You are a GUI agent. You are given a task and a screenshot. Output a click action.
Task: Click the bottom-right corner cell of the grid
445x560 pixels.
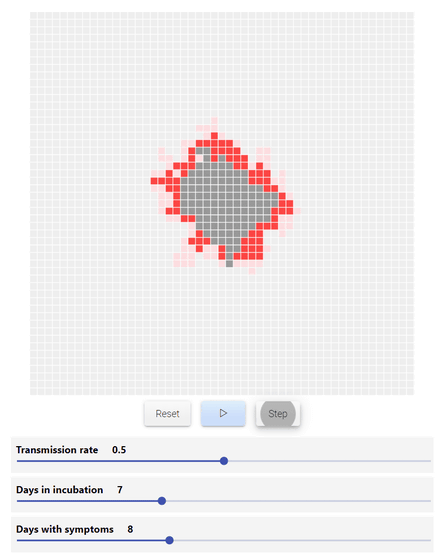pos(410,391)
